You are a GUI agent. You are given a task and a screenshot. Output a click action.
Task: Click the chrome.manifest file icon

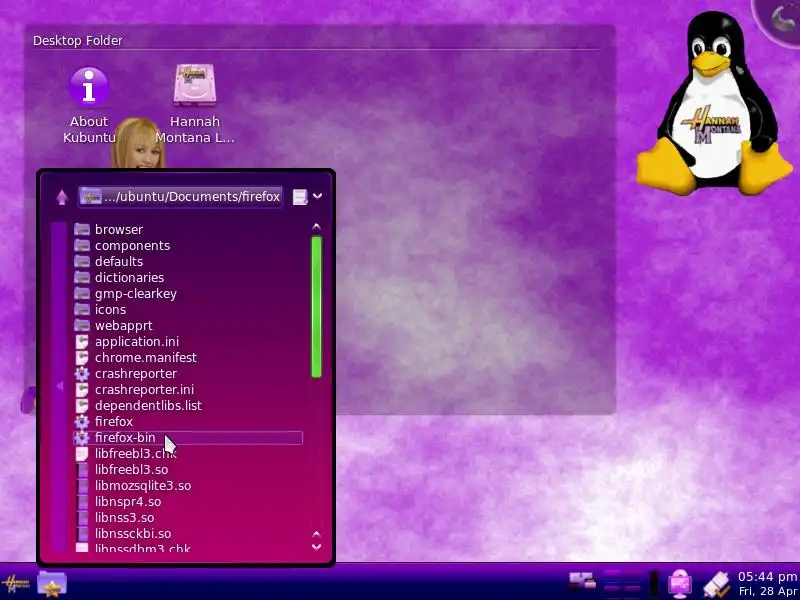coord(82,358)
